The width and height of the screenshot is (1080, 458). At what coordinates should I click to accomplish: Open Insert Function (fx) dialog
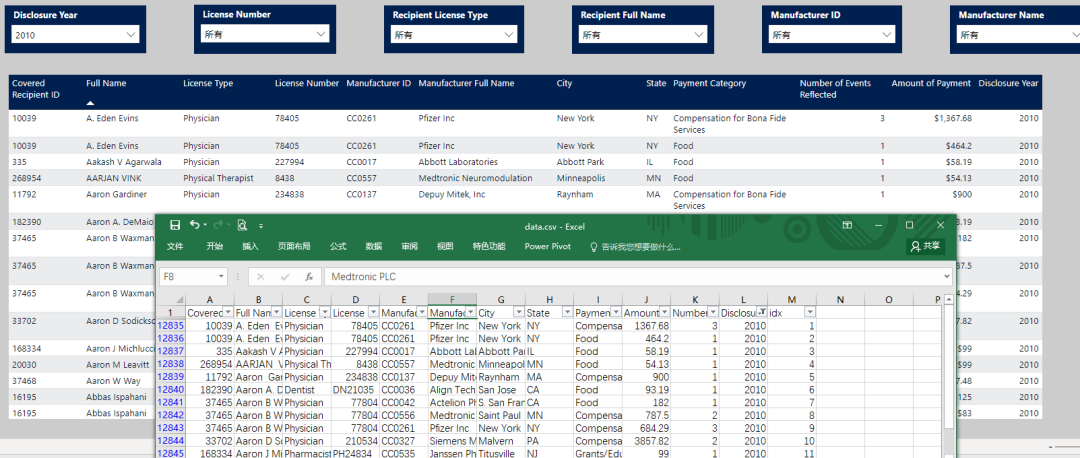(x=309, y=277)
